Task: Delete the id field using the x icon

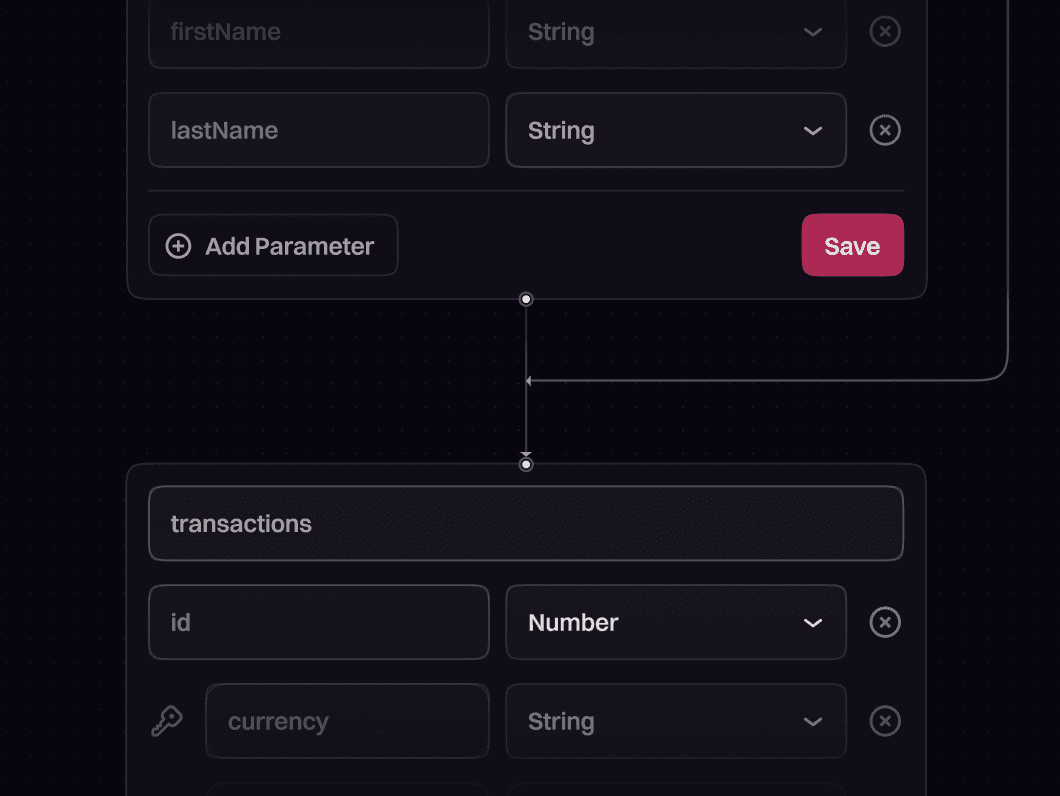Action: coord(885,622)
